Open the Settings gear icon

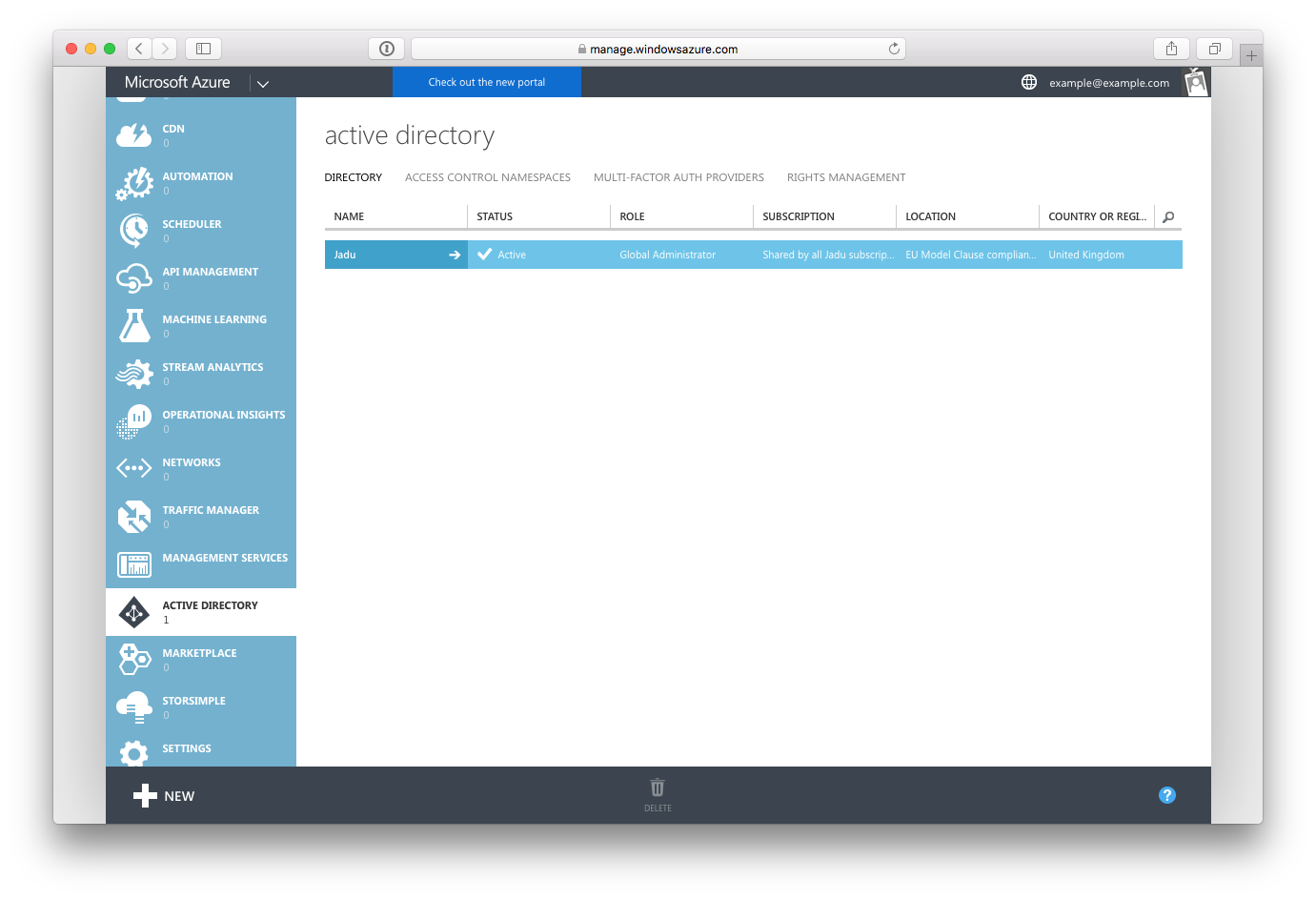(x=134, y=753)
